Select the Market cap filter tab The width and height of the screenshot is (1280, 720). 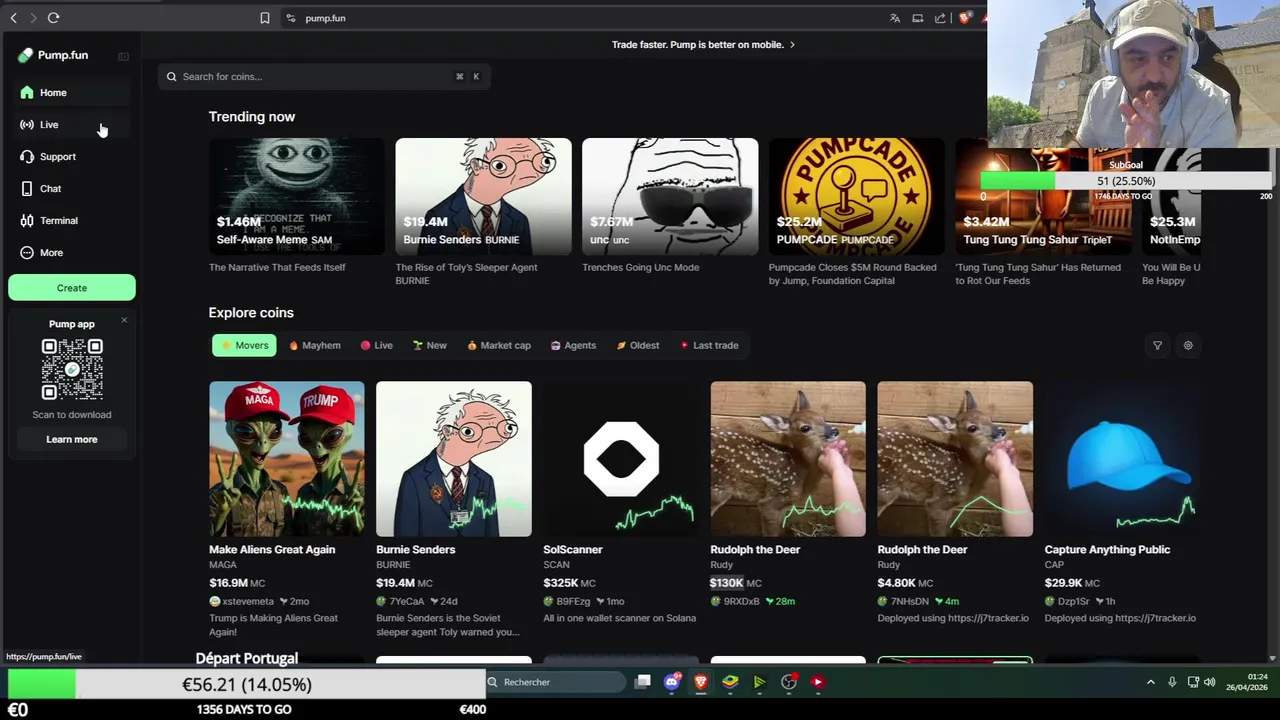(499, 346)
